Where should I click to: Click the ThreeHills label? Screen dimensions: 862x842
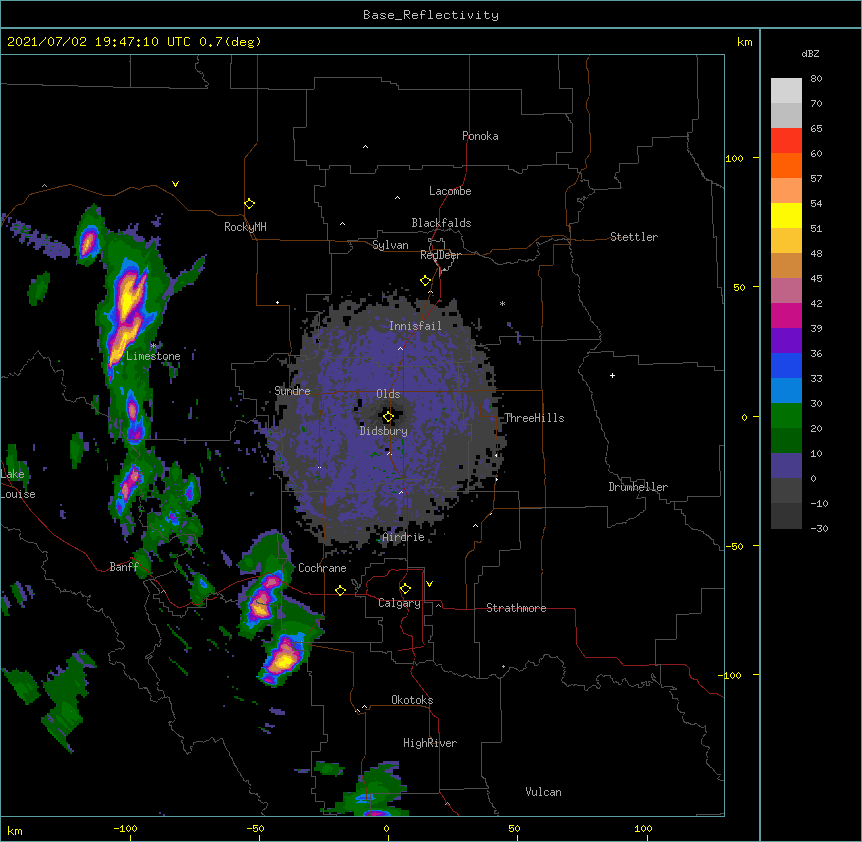pyautogui.click(x=534, y=418)
